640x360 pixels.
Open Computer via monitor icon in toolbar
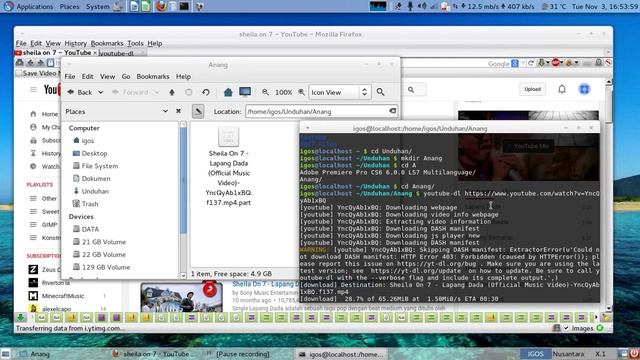coord(245,92)
